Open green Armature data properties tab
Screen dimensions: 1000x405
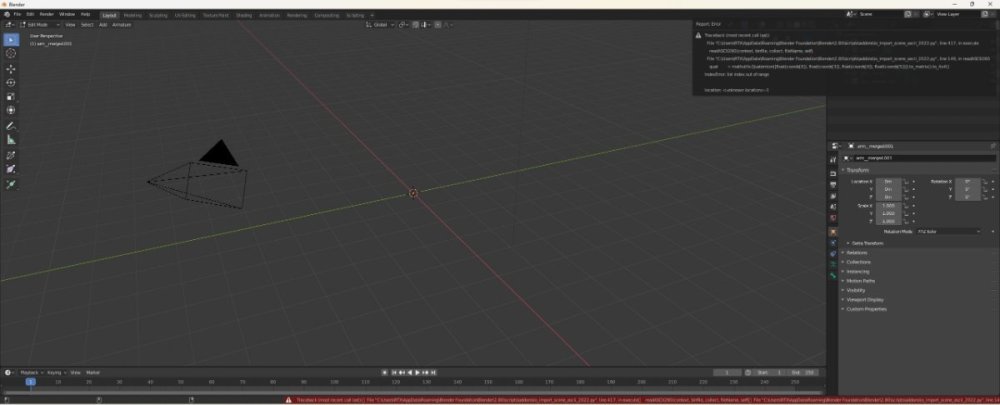click(833, 264)
